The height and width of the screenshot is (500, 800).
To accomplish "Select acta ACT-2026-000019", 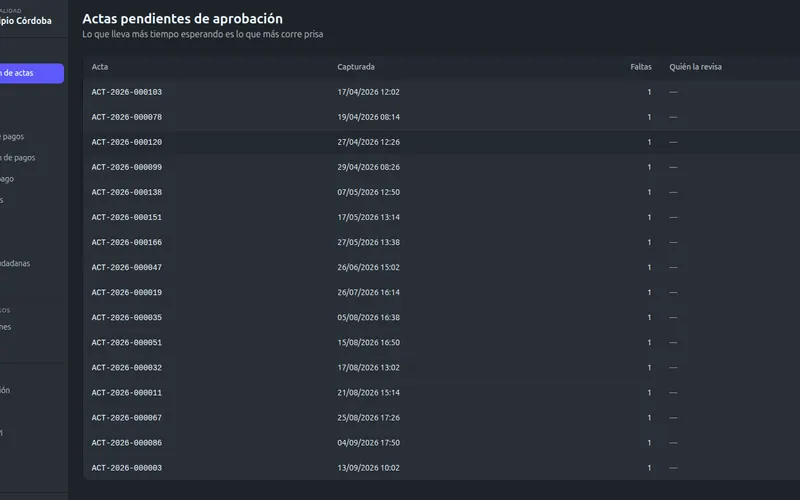I will click(127, 292).
